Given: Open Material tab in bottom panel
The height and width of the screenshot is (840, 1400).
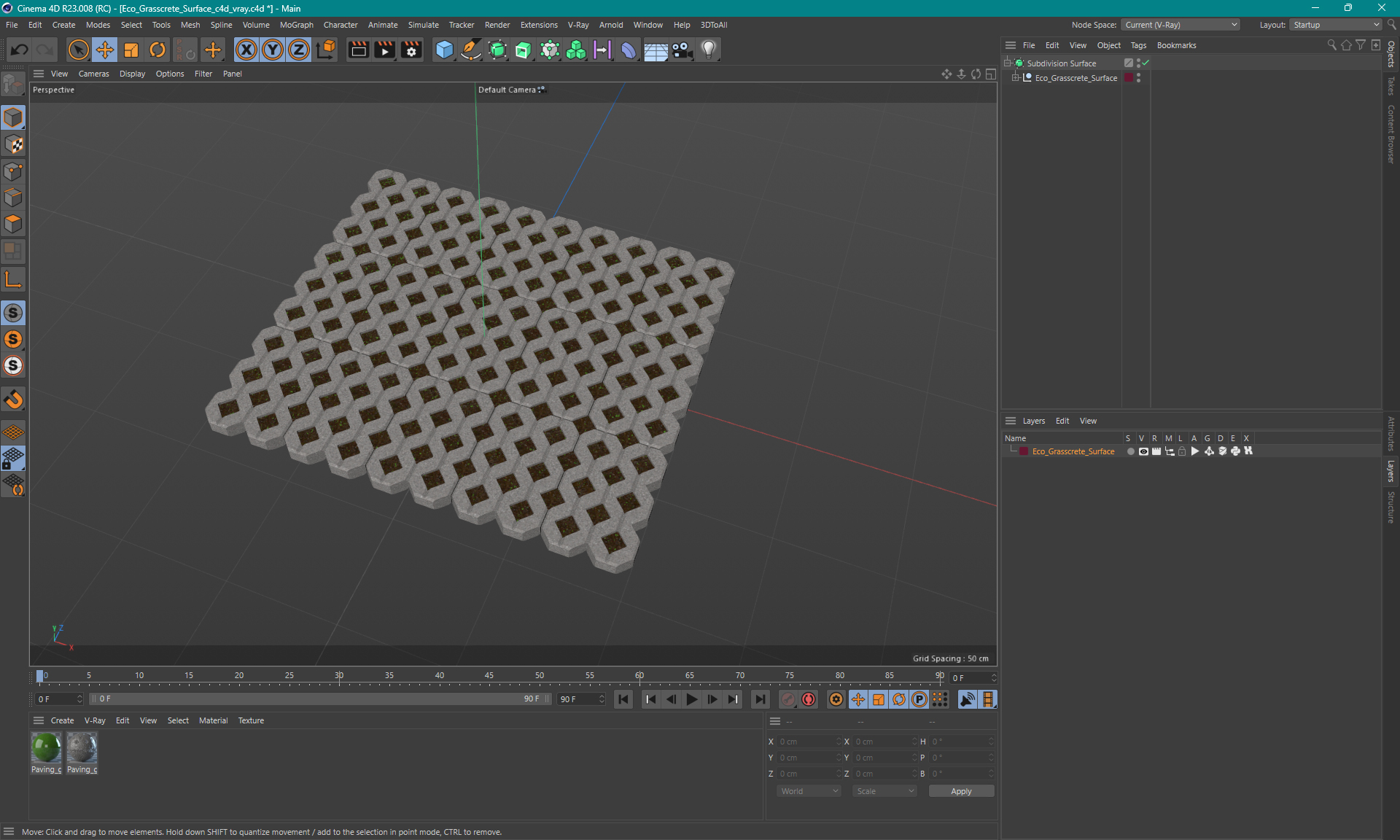Looking at the screenshot, I should tap(213, 720).
